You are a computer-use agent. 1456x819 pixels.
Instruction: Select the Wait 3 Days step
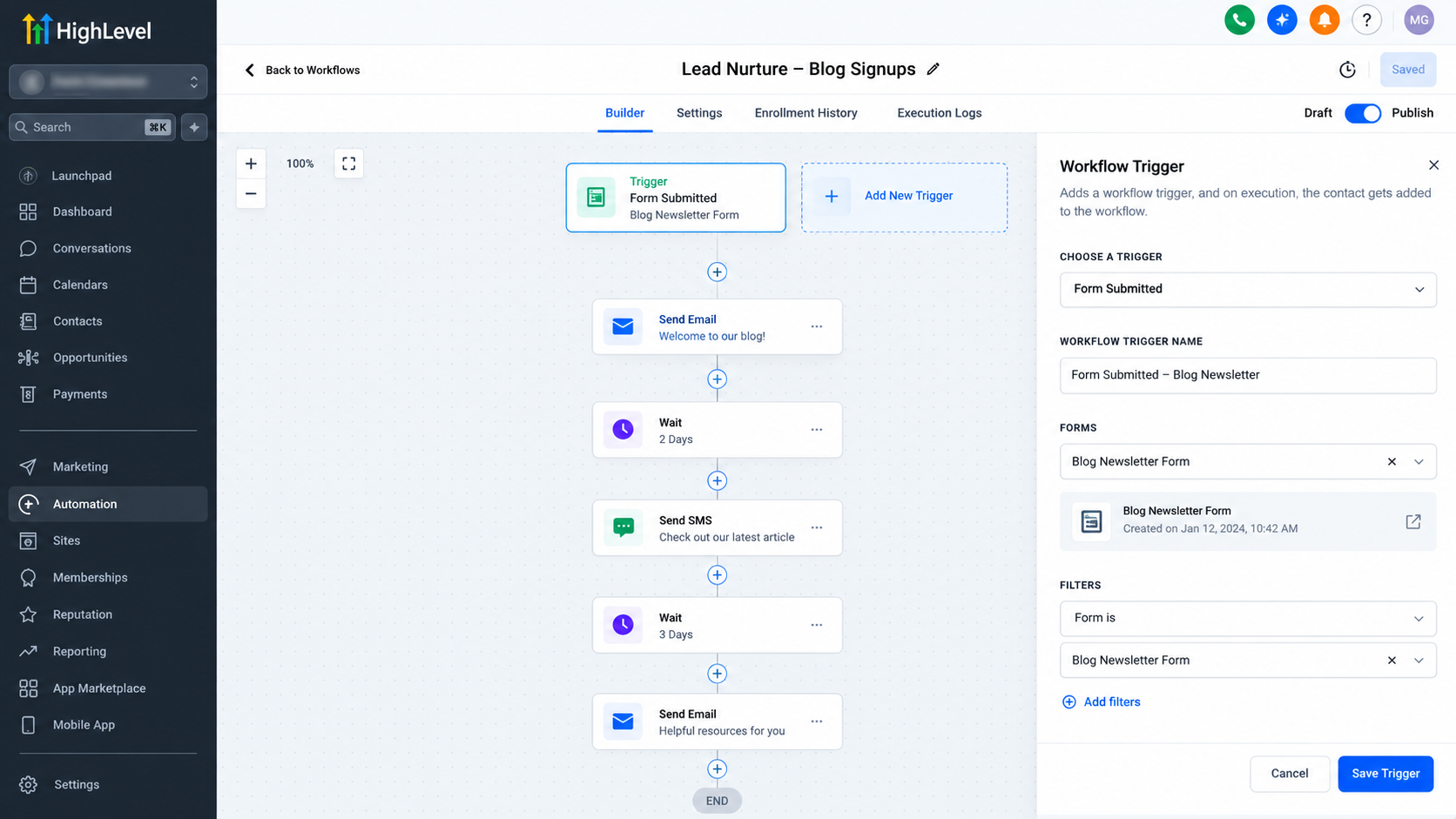717,625
